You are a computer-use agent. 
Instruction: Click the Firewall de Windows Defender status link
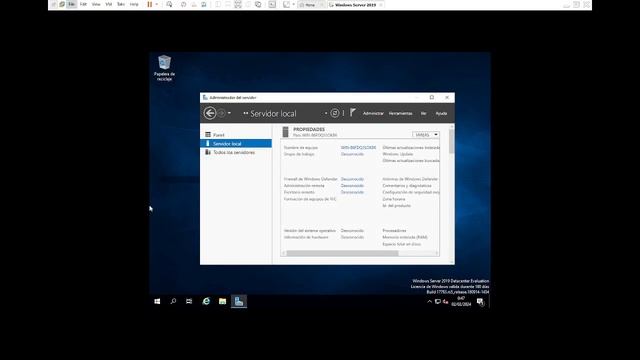click(352, 179)
